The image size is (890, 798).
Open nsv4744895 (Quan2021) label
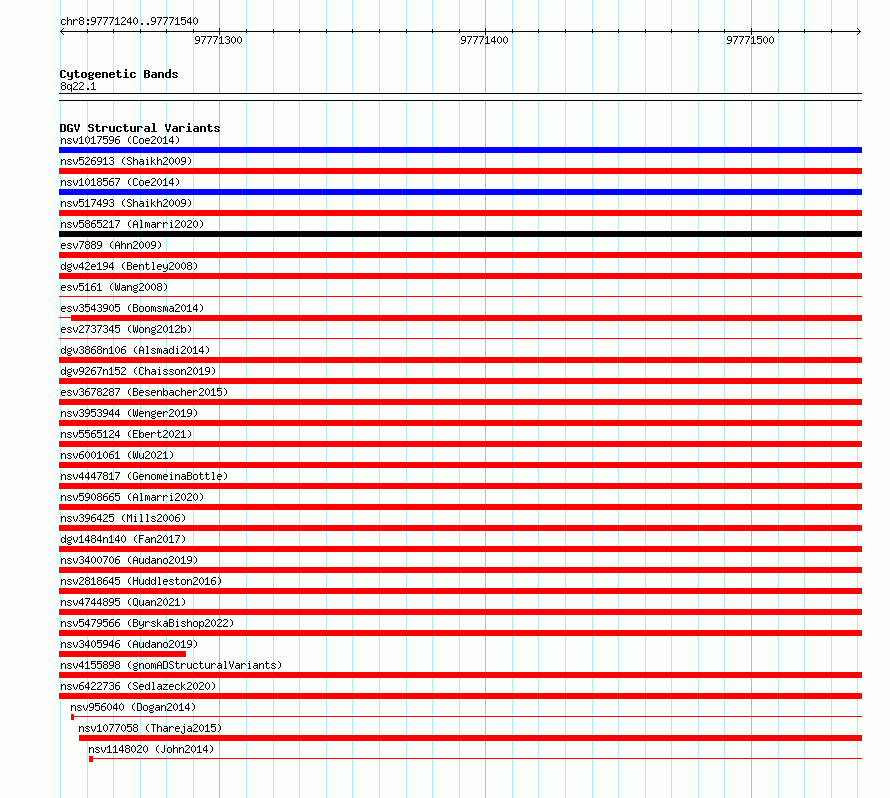pyautogui.click(x=123, y=602)
